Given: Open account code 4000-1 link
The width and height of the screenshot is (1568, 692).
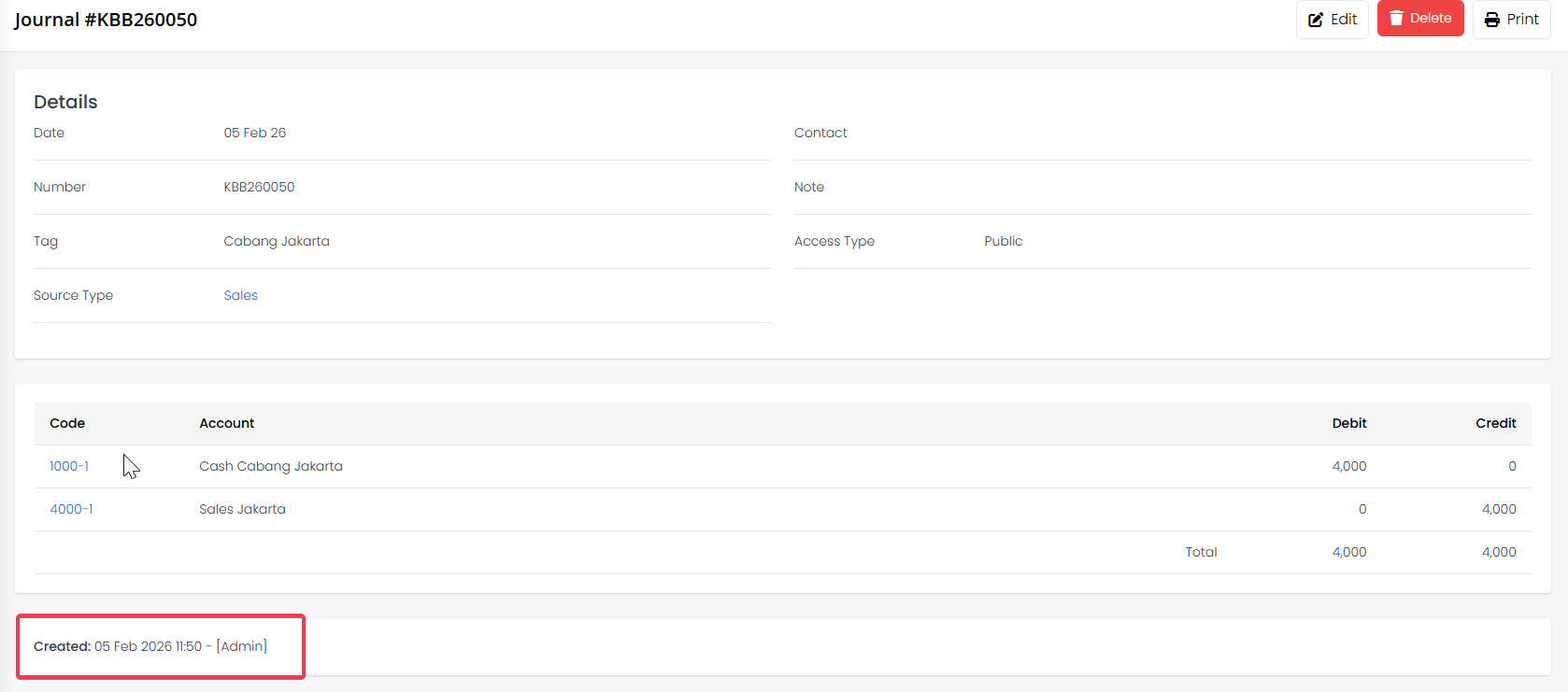Looking at the screenshot, I should coord(71,509).
